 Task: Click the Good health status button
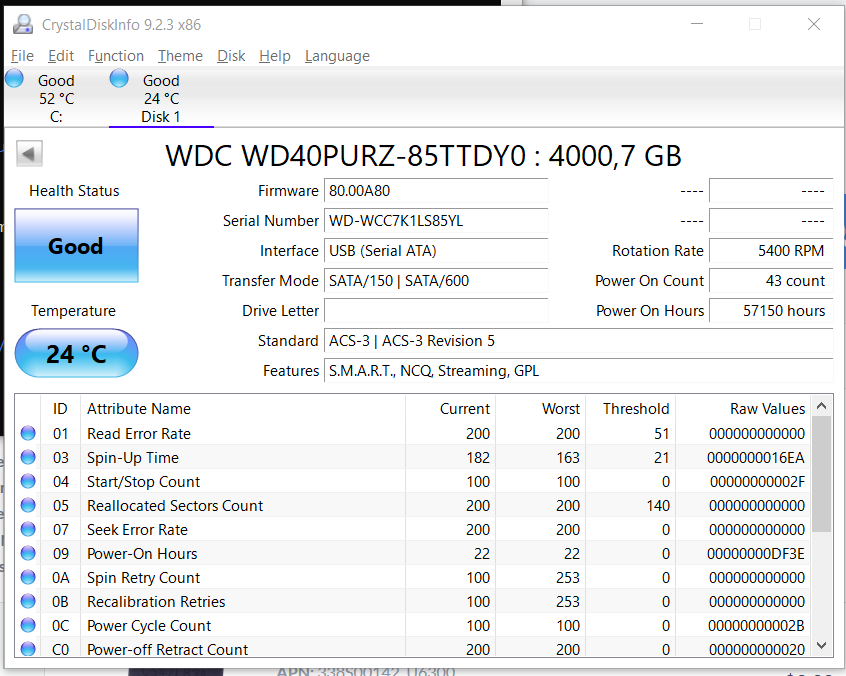pos(76,246)
